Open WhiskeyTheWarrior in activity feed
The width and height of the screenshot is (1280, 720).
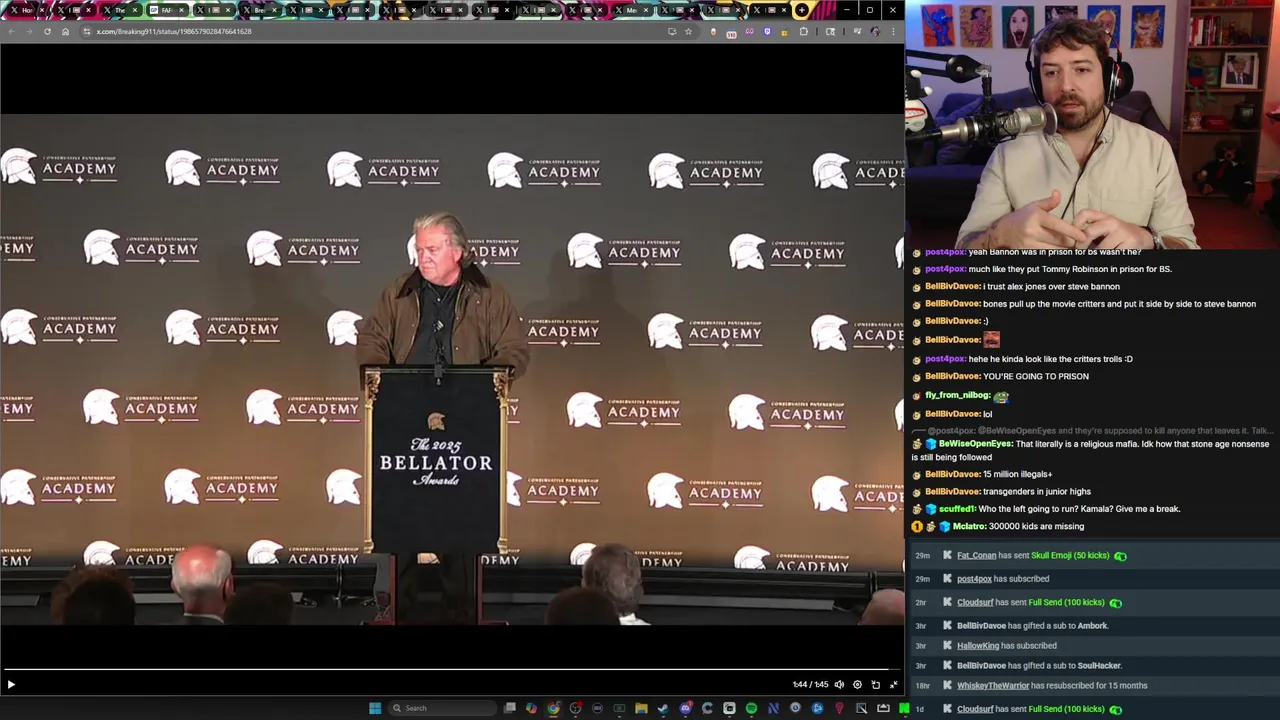point(993,686)
